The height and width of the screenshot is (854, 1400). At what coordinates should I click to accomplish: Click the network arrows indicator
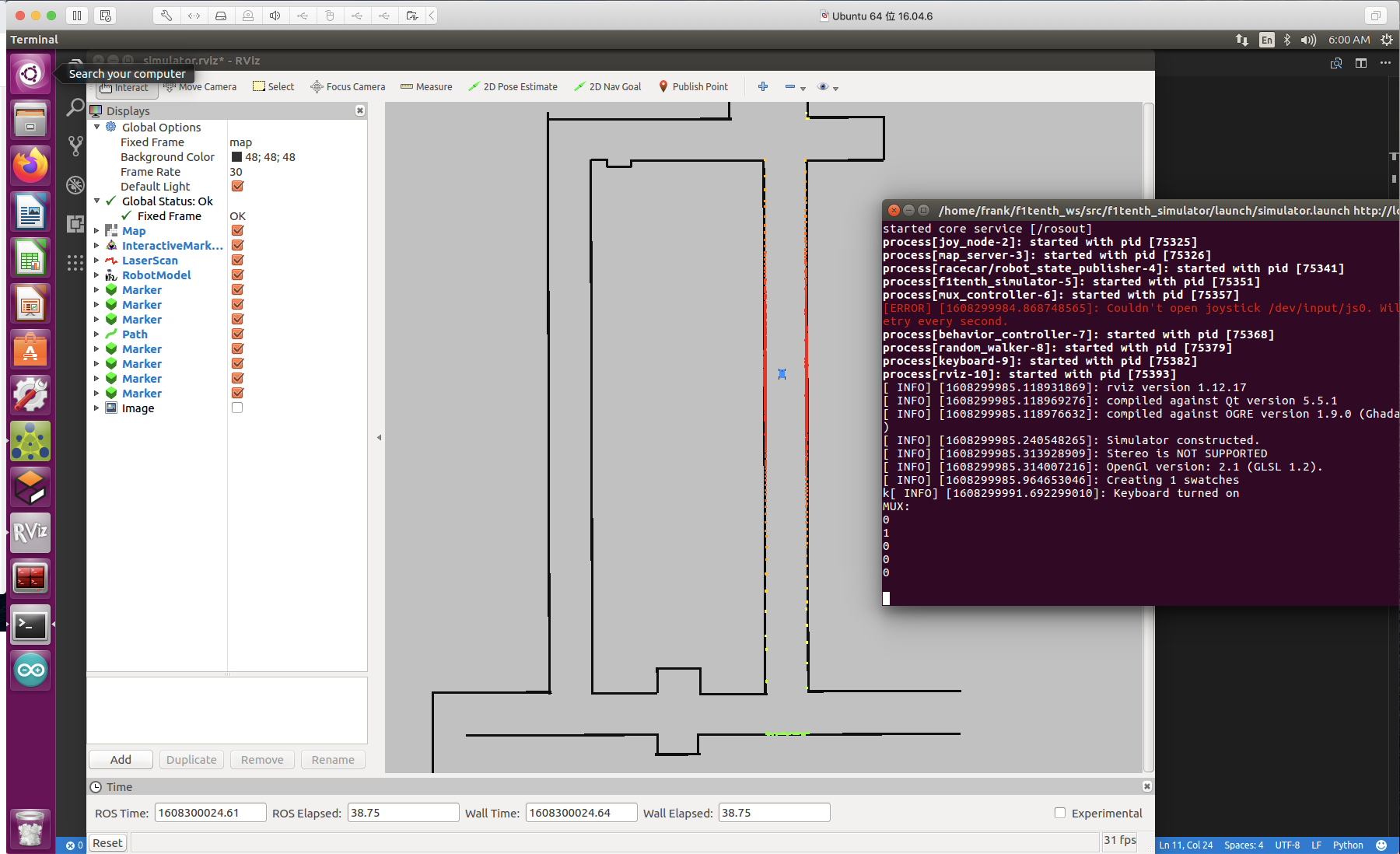pos(1242,40)
